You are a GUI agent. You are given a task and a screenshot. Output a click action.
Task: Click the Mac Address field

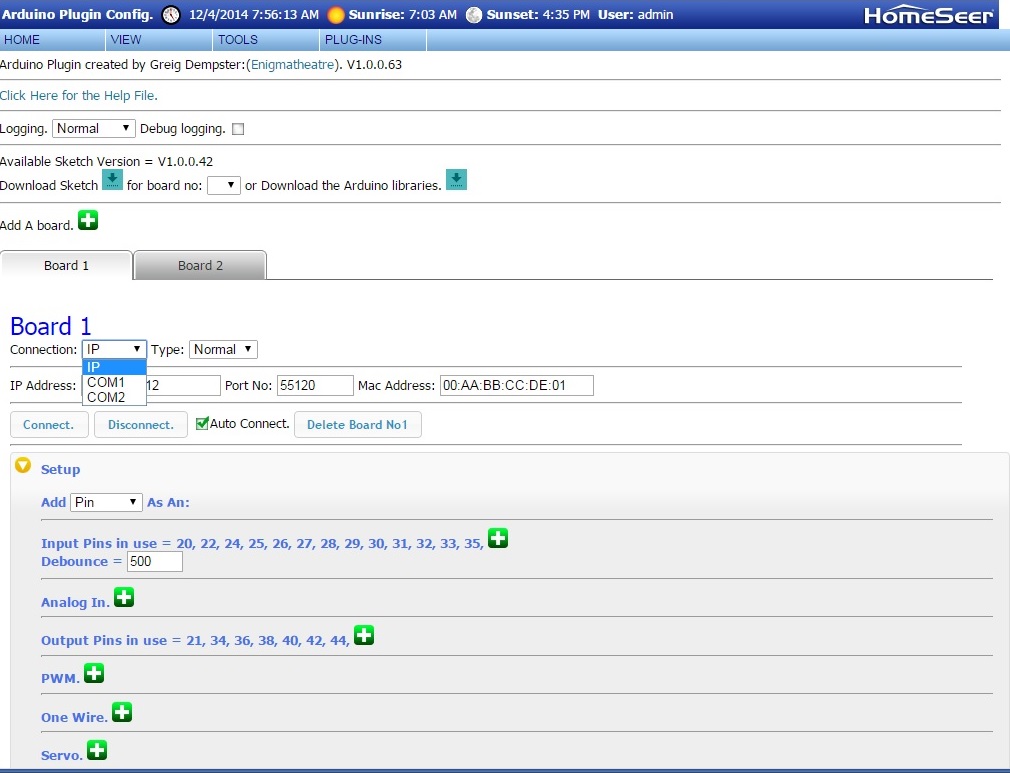coord(517,385)
